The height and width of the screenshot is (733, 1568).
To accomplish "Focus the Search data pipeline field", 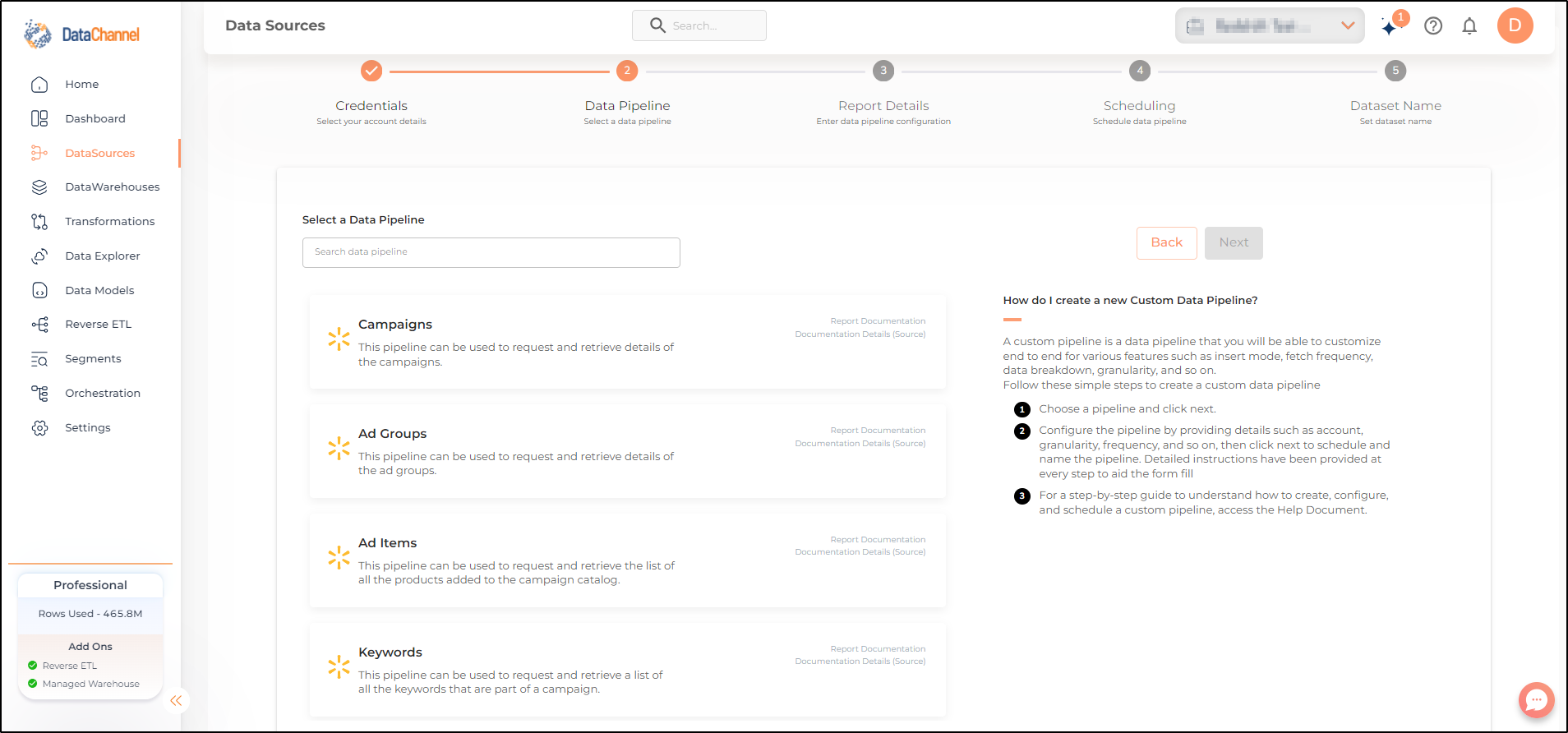I will tap(491, 252).
